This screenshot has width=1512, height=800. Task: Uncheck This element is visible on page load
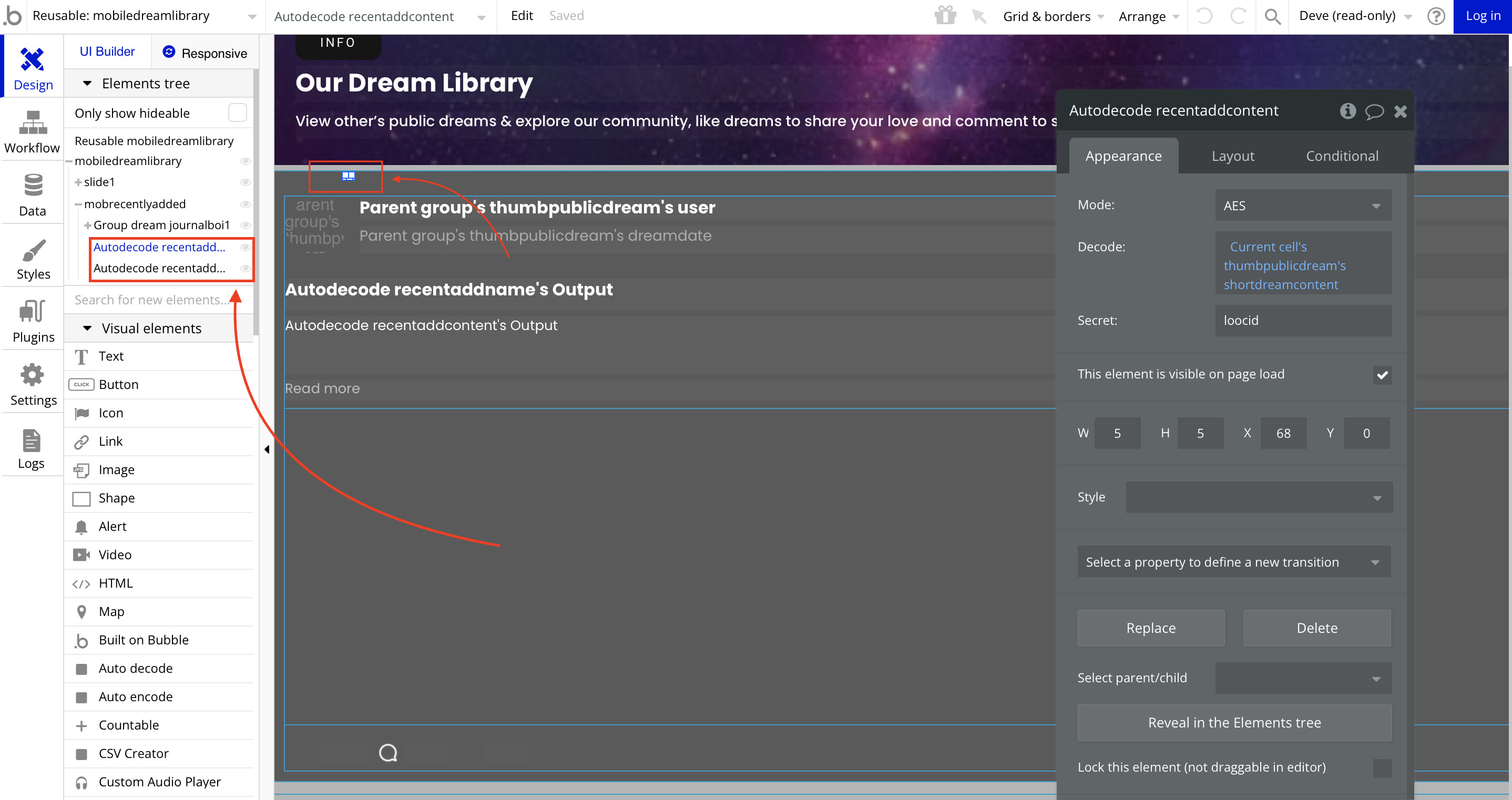(x=1382, y=374)
